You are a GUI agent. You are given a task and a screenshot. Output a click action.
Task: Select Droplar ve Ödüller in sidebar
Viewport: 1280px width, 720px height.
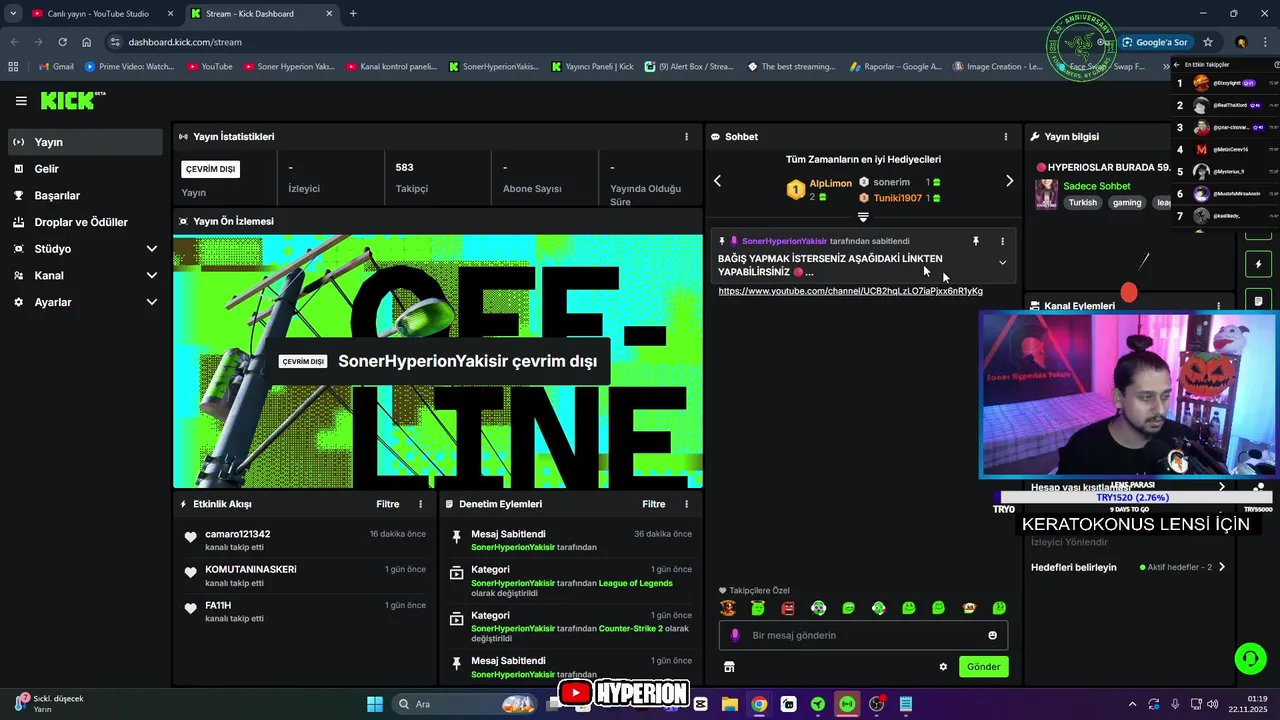(85, 222)
